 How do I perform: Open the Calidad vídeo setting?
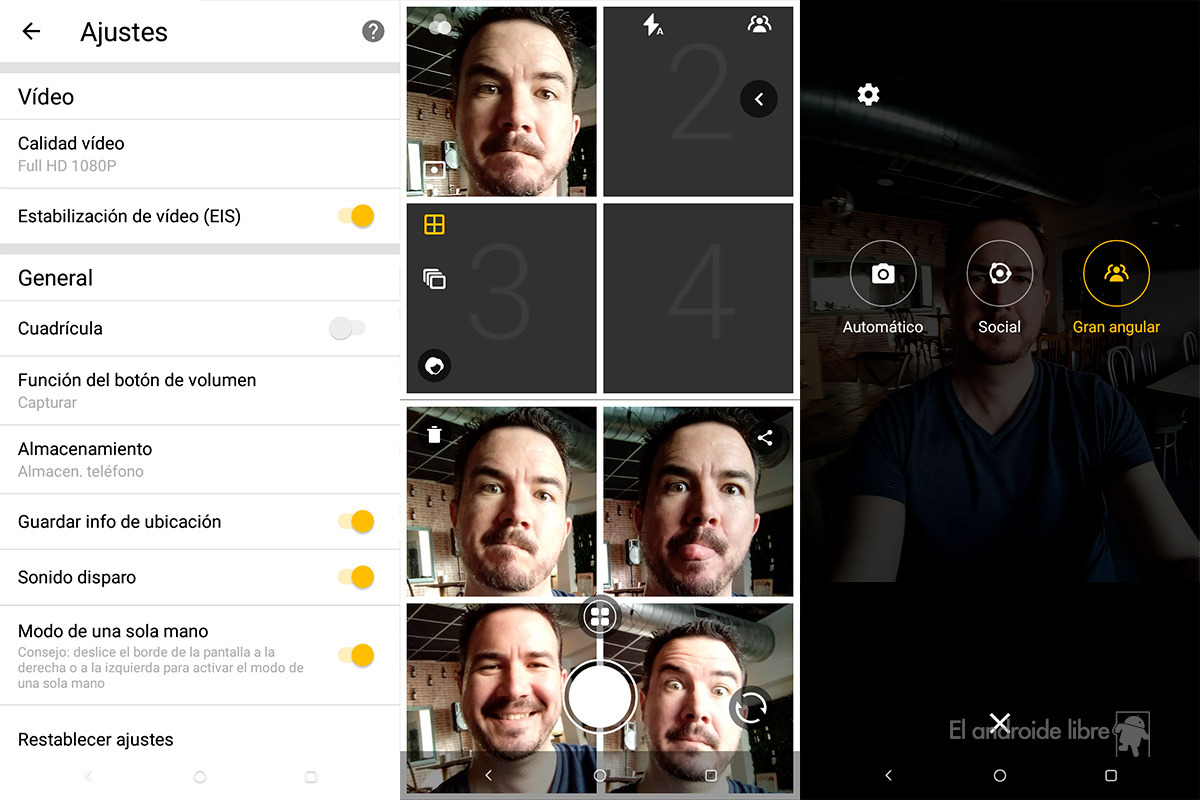pyautogui.click(x=200, y=154)
